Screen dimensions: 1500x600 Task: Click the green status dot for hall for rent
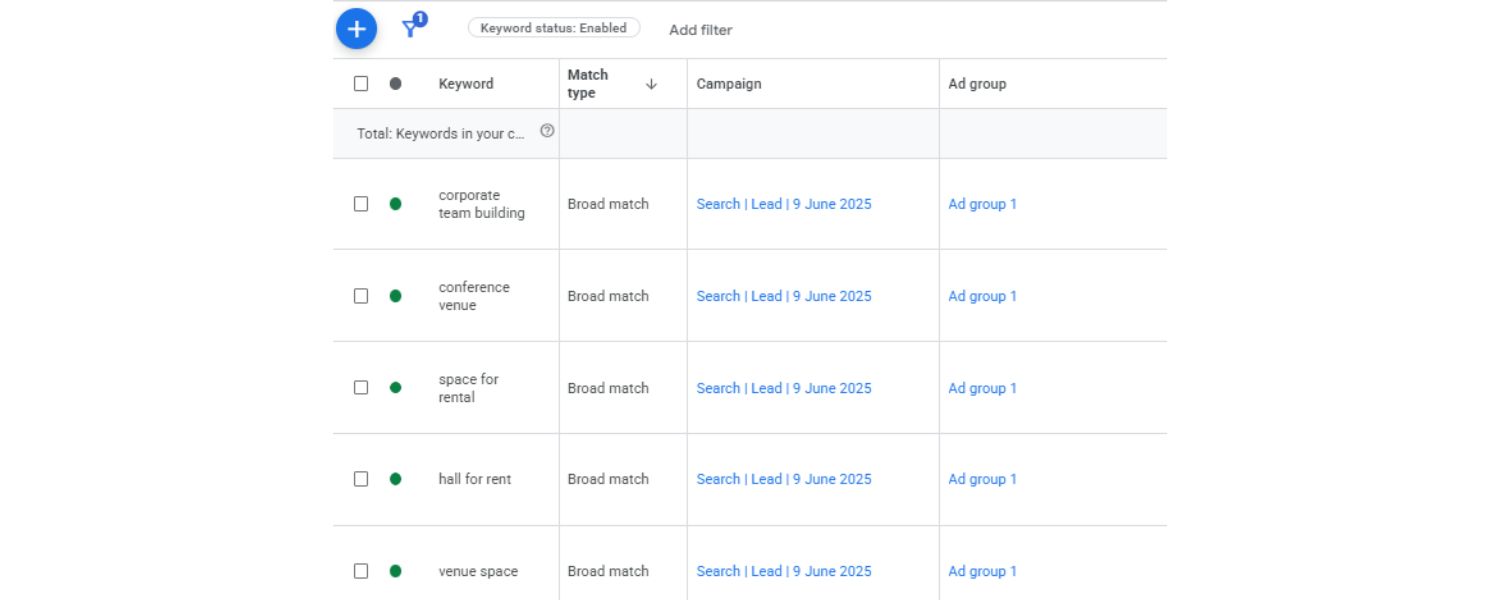(395, 479)
